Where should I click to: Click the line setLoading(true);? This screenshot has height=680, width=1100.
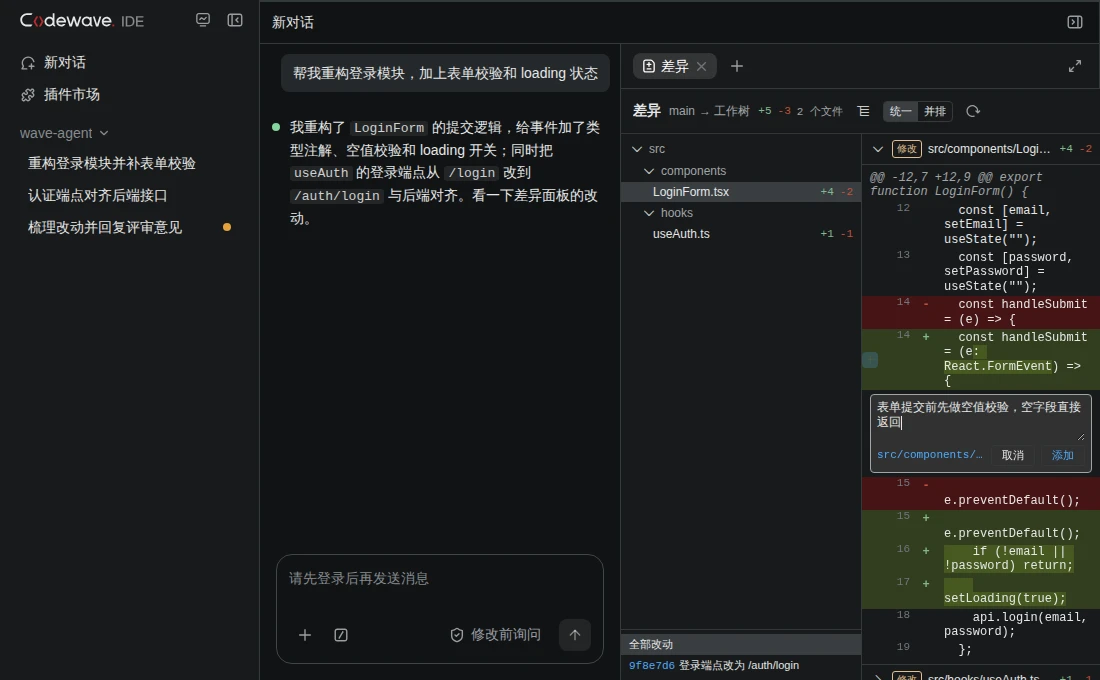[1005, 599]
